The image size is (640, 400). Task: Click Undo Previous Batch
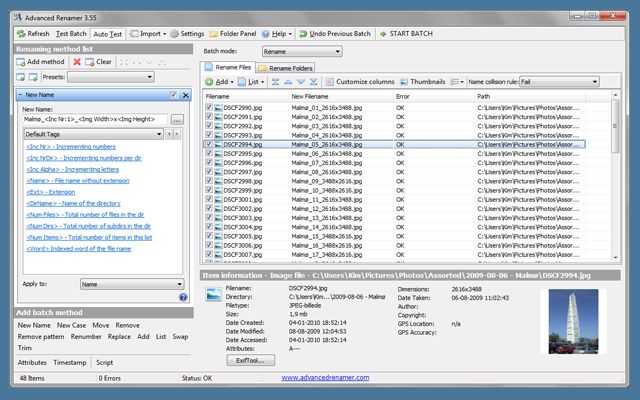click(x=334, y=34)
